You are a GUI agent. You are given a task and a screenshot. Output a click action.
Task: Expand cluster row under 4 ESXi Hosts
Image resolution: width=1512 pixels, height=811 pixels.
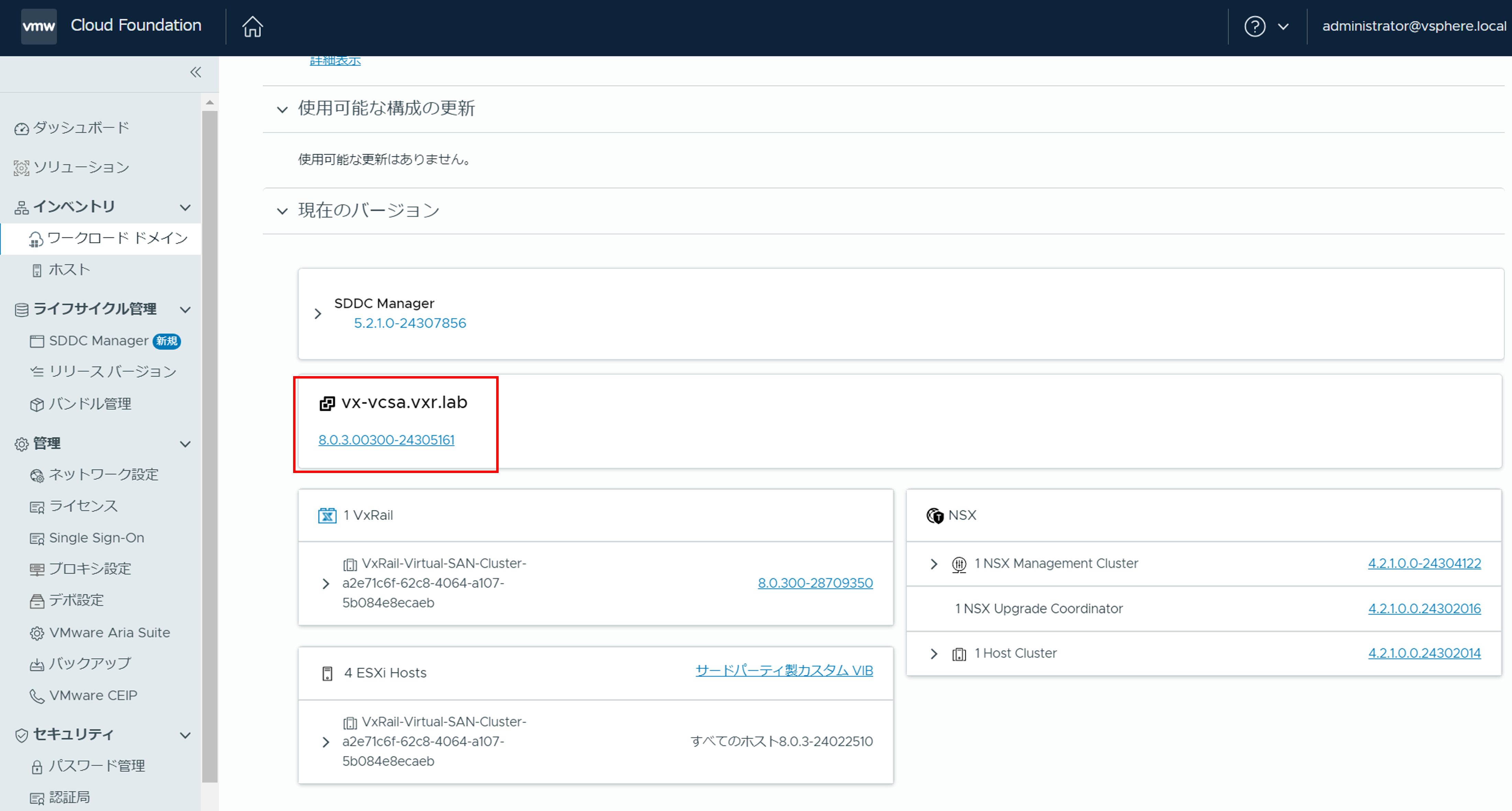click(x=326, y=742)
